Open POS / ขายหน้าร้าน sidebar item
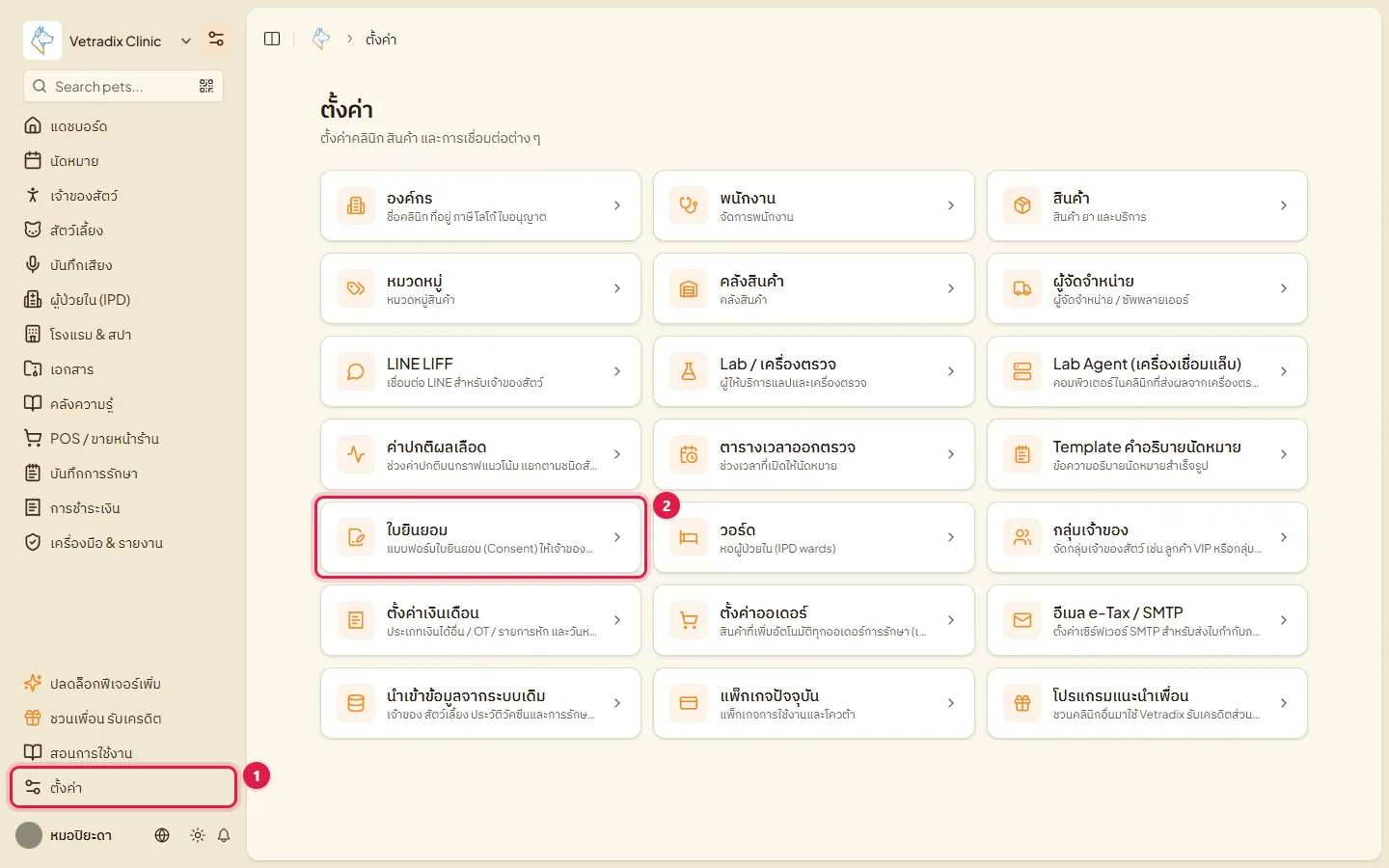The height and width of the screenshot is (868, 1389). point(123,439)
